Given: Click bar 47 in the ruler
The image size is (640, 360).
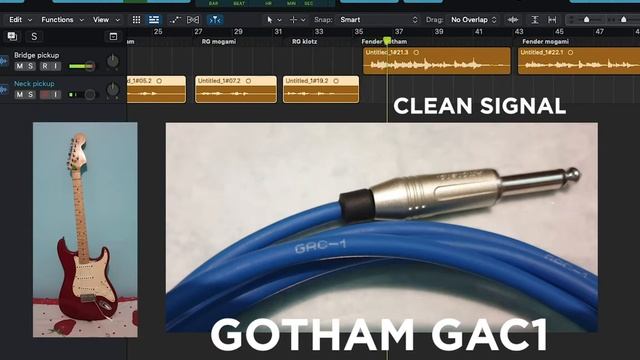Looking at the screenshot, I should [599, 31].
